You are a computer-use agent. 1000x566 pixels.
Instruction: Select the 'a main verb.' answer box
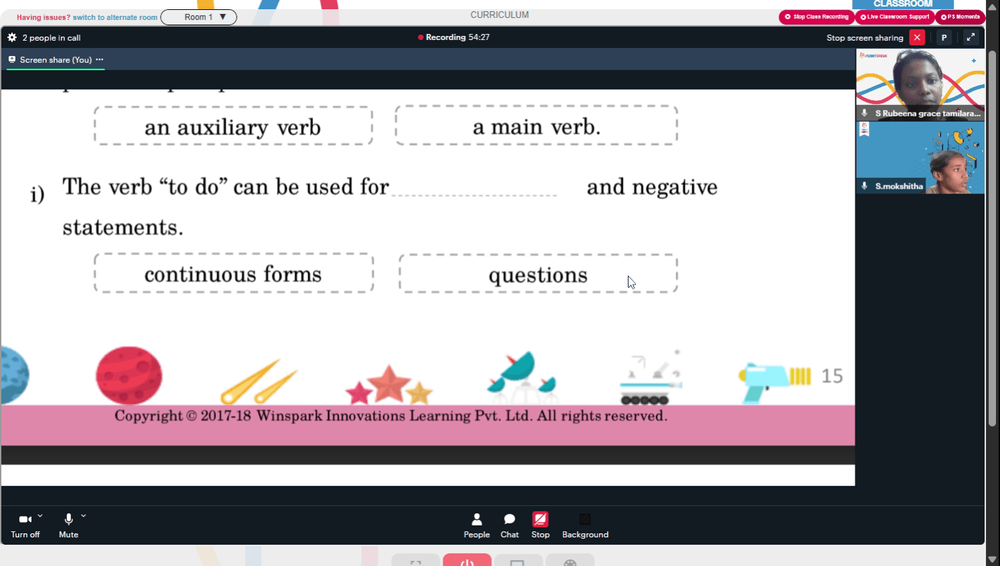[536, 126]
